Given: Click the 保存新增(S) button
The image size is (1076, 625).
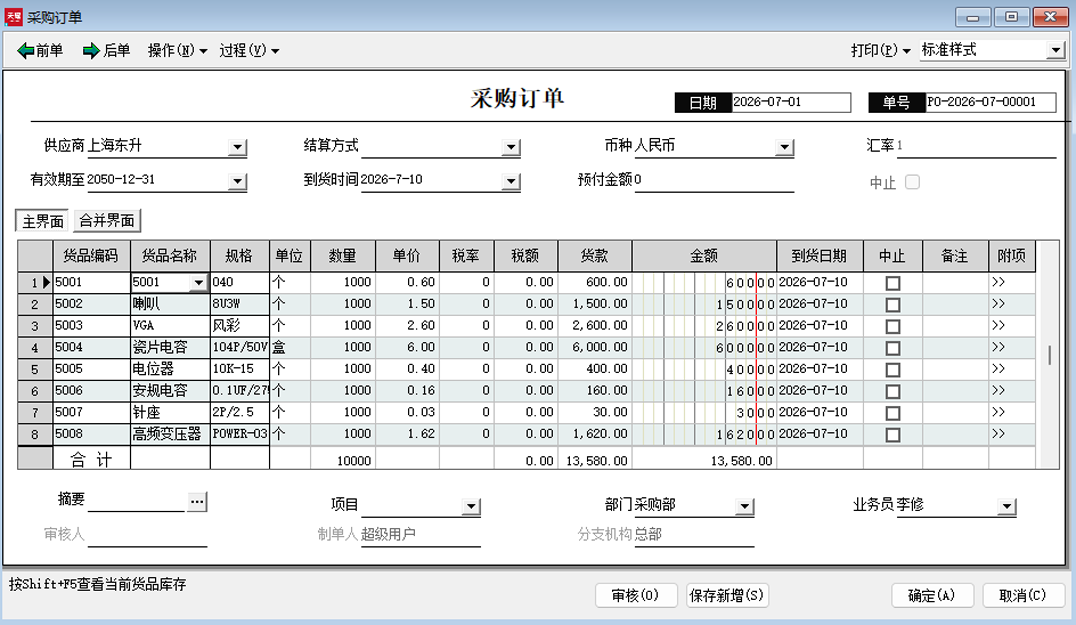Looking at the screenshot, I should point(727,595).
